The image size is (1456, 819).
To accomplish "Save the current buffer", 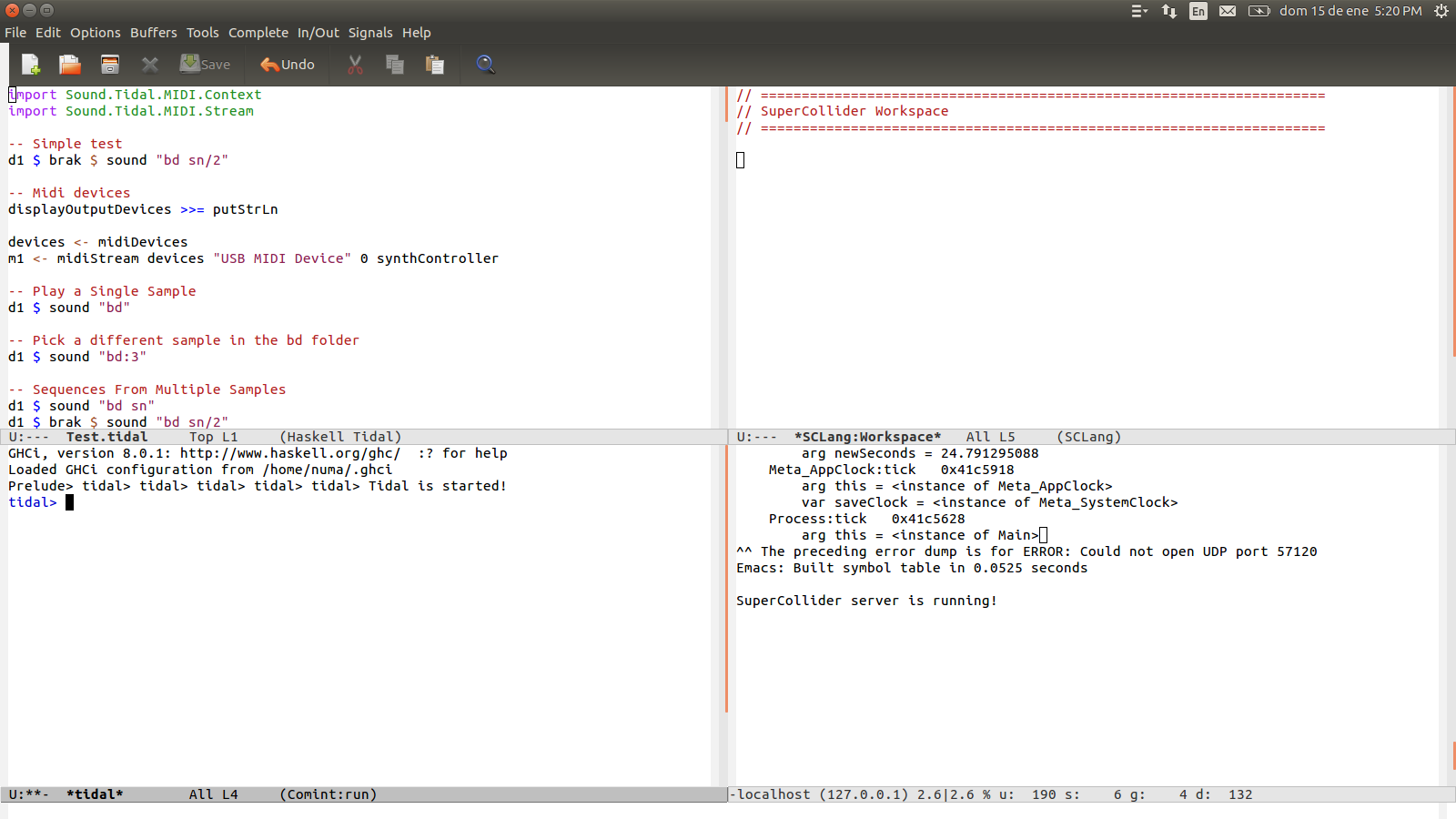I will click(205, 65).
